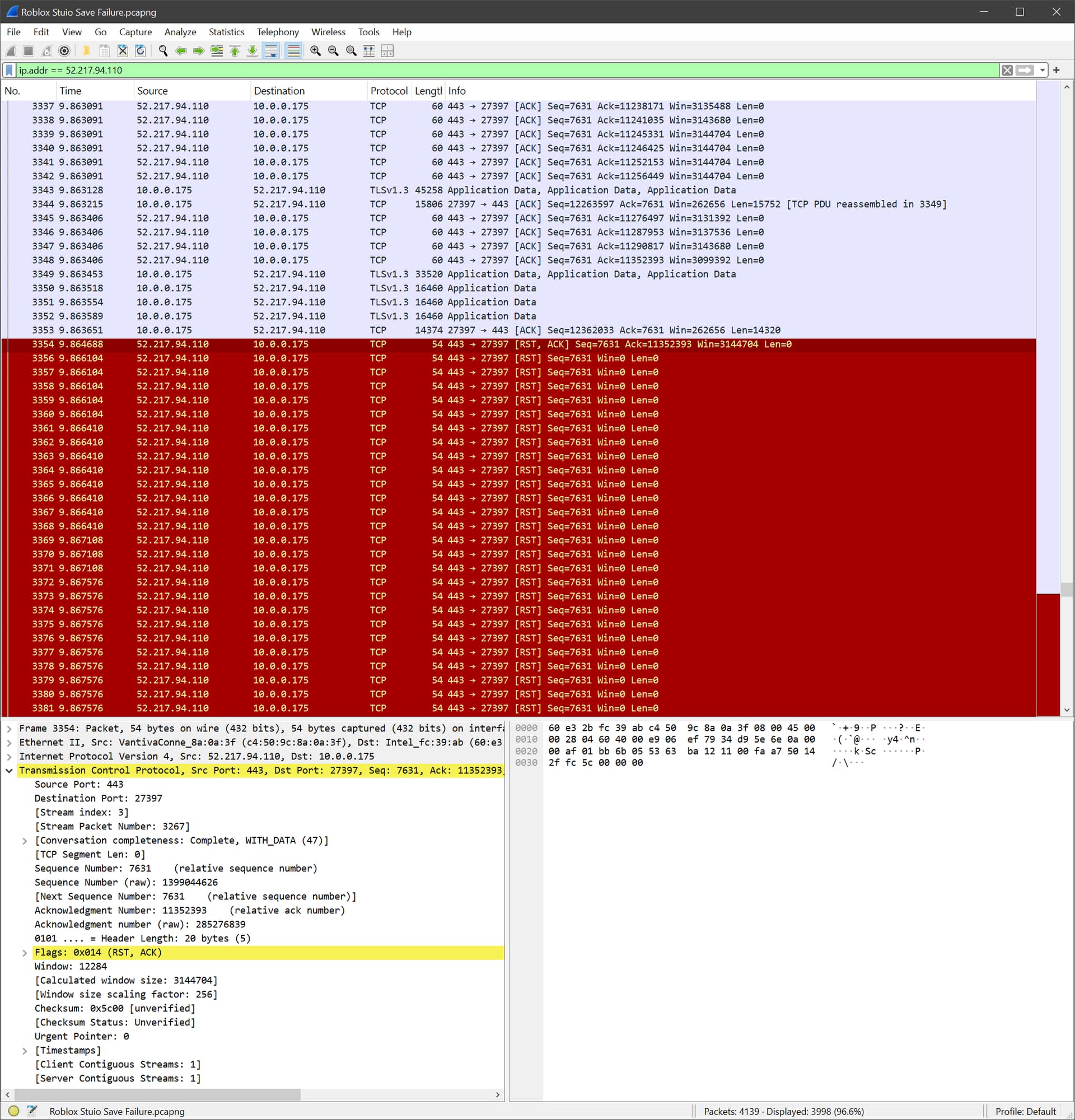Clear the ip.addr display filter
Viewport: 1075px width, 1120px height.
pyautogui.click(x=1007, y=71)
